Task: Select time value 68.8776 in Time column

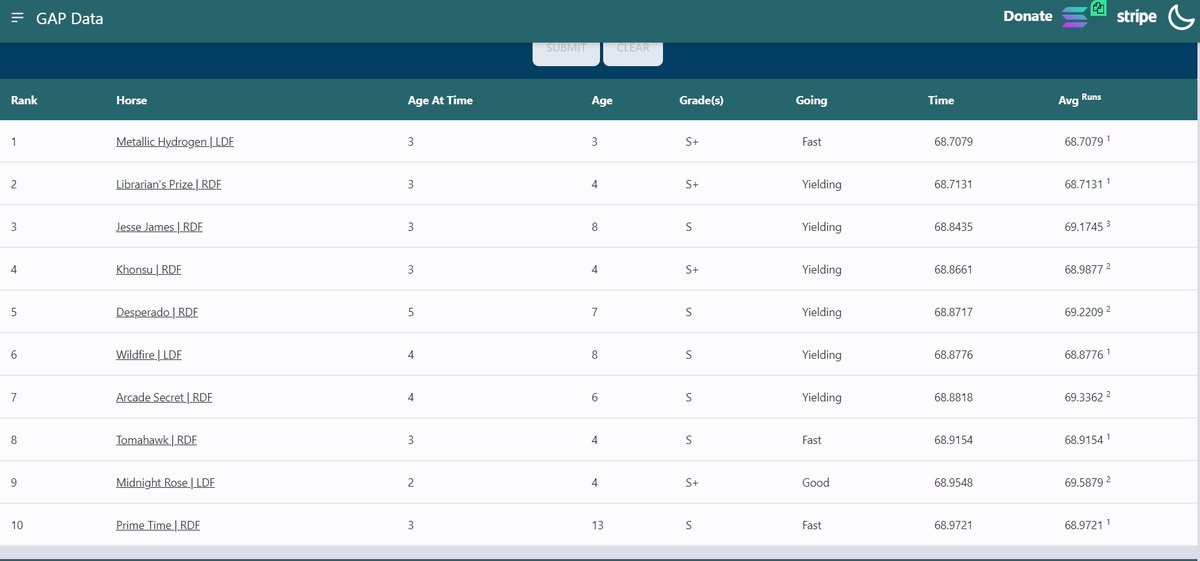Action: [953, 355]
